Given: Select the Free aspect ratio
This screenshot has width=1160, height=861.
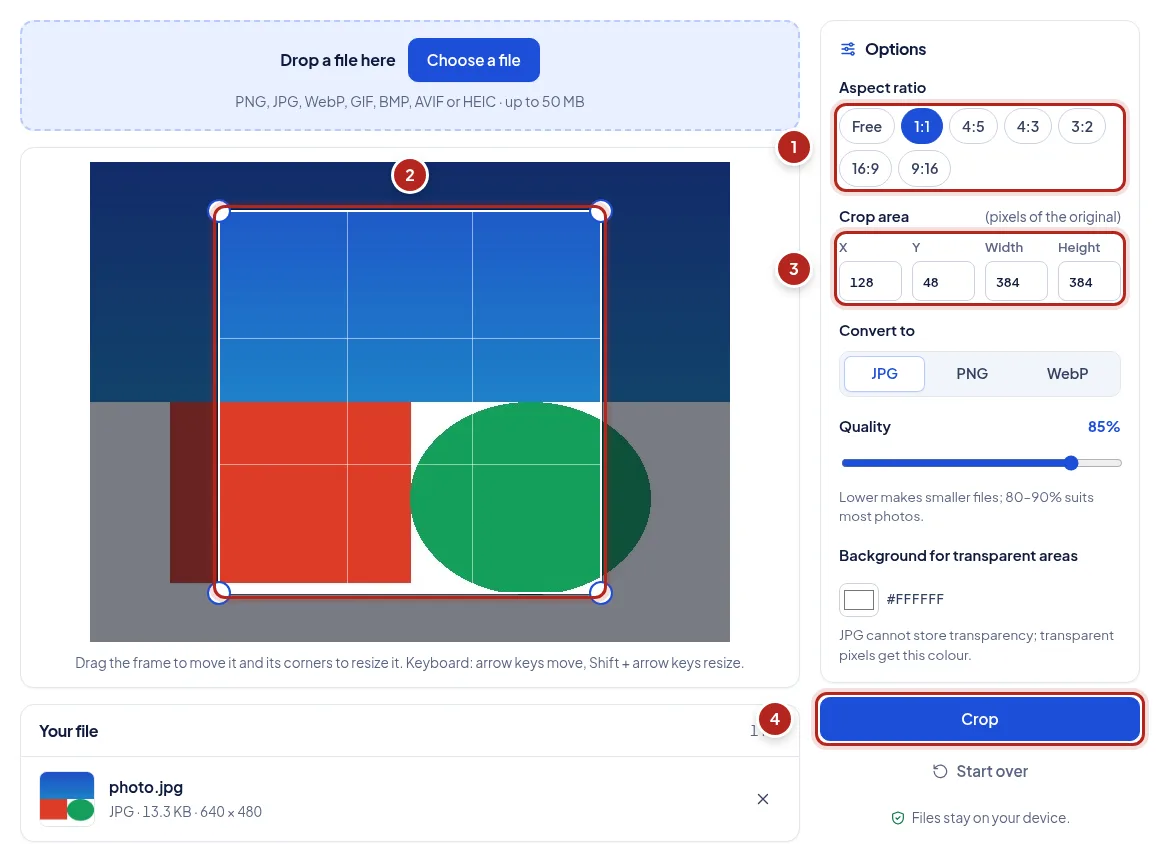Looking at the screenshot, I should (x=866, y=126).
